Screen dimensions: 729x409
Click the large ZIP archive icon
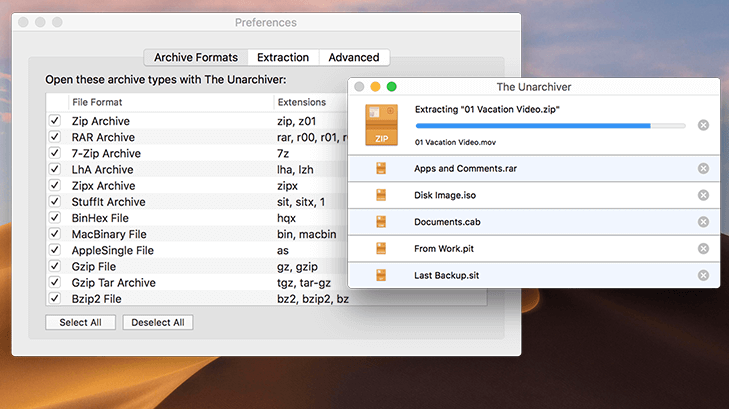tap(381, 125)
